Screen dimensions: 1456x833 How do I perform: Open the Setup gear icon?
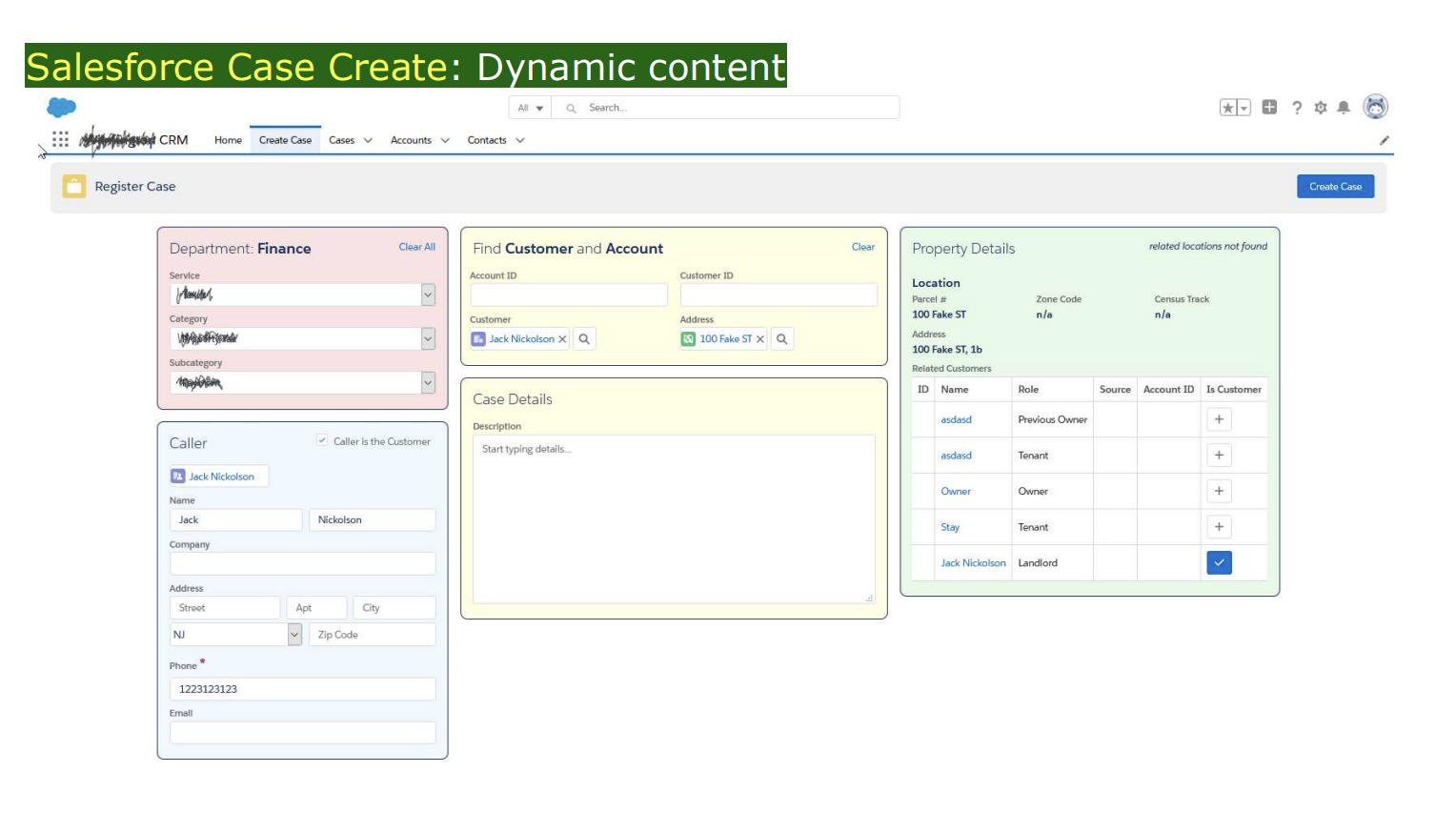coord(1321,108)
